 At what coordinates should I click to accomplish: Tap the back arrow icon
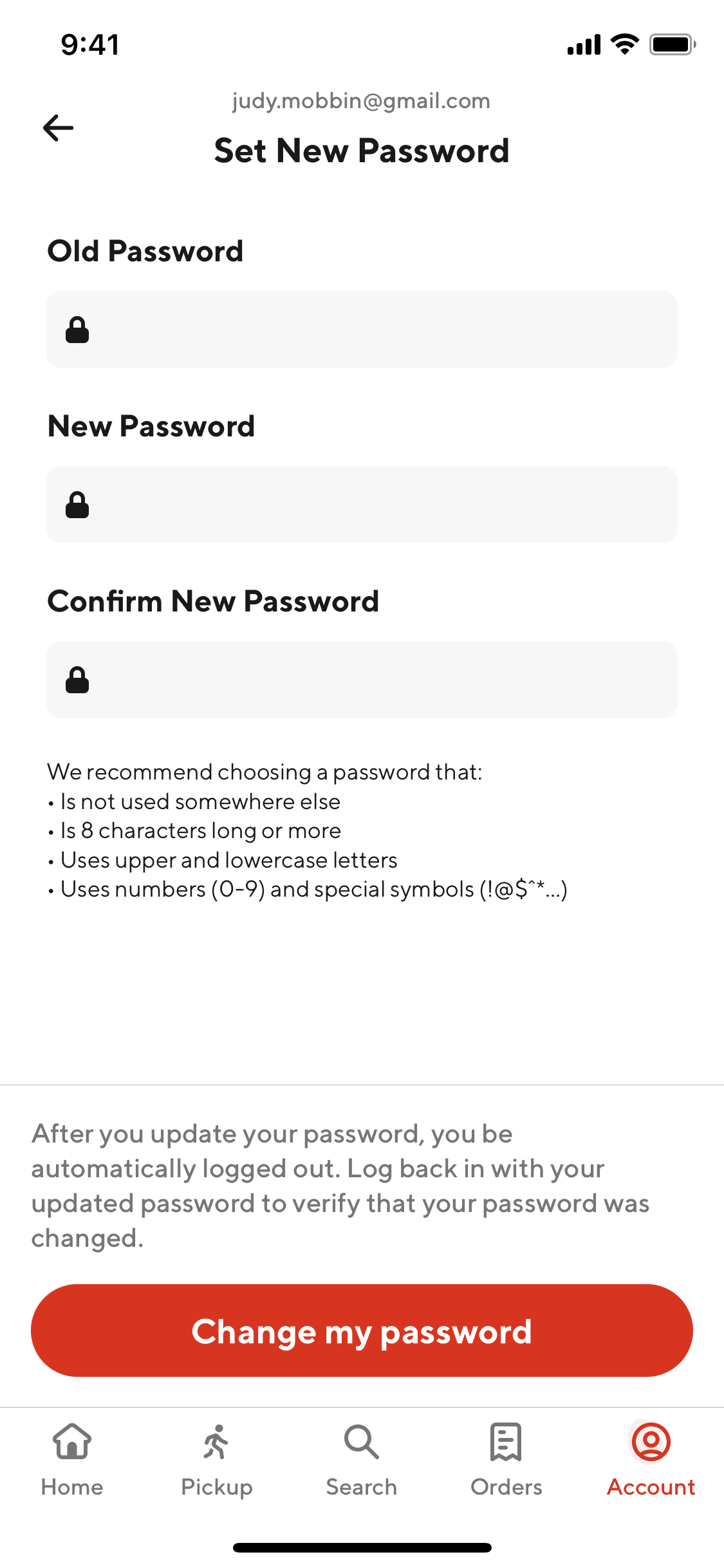[x=58, y=127]
